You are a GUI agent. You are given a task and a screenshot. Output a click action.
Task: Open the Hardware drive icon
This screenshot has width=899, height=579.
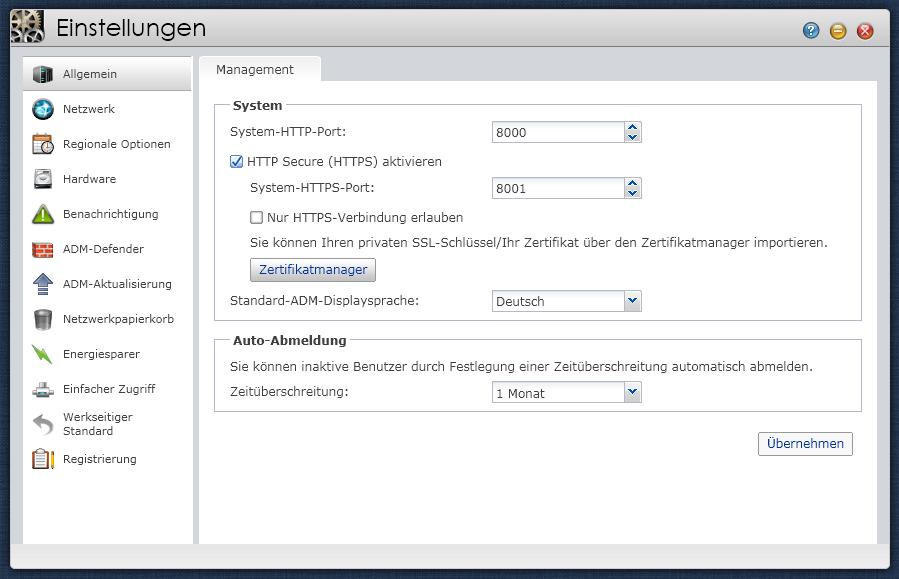(x=43, y=179)
